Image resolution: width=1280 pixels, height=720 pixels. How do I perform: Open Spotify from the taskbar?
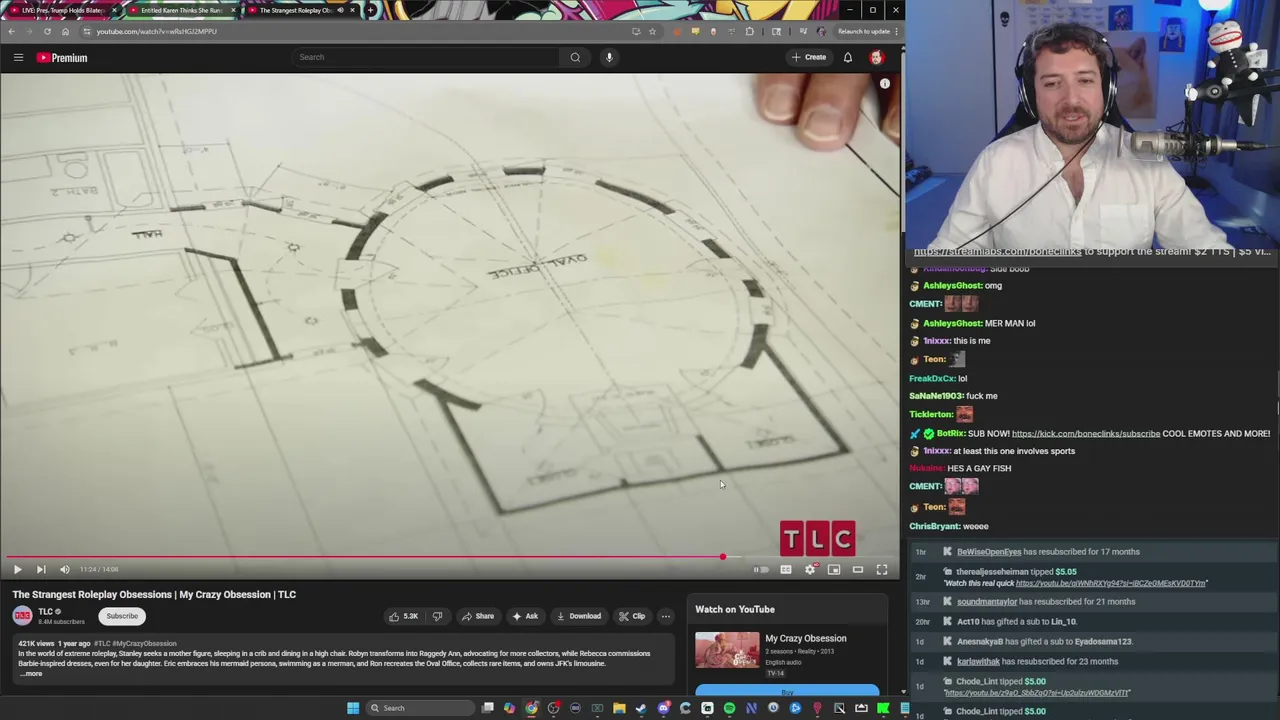(x=729, y=708)
